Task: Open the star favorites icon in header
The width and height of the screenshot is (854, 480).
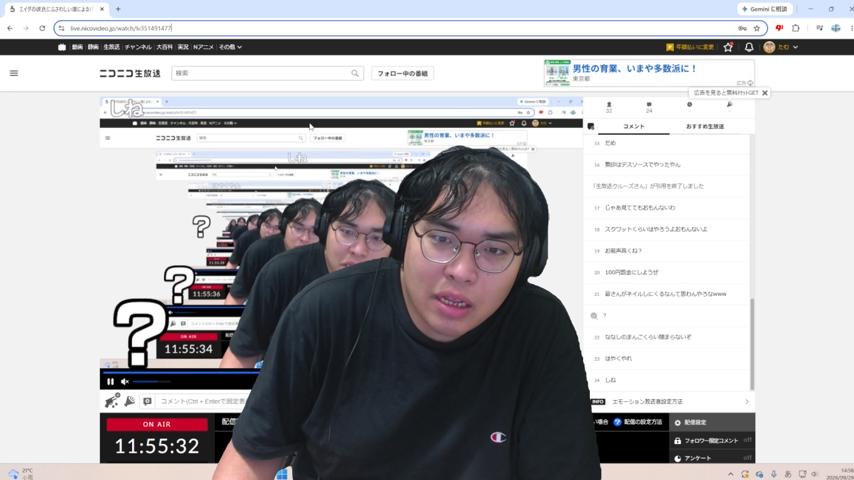Action: tap(728, 47)
